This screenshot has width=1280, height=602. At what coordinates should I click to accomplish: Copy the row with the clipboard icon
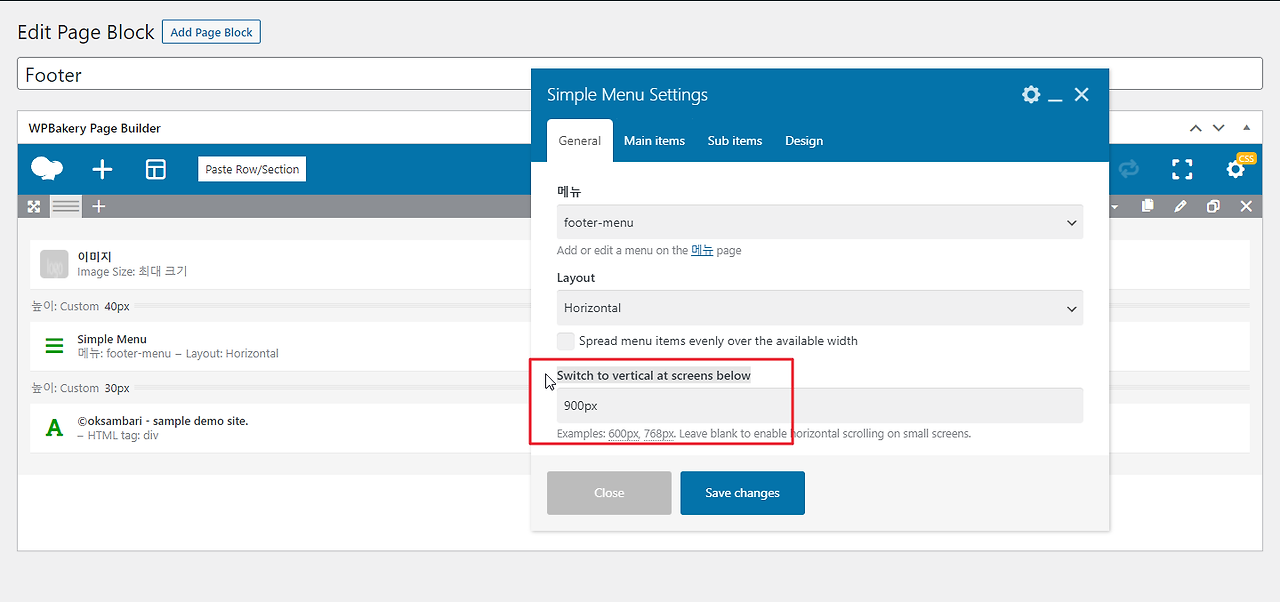(1148, 206)
